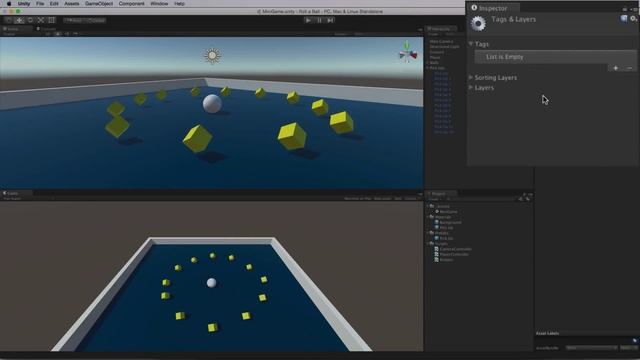Image resolution: width=640 pixels, height=360 pixels.
Task: Open the Edit menu
Action: coord(54,4)
